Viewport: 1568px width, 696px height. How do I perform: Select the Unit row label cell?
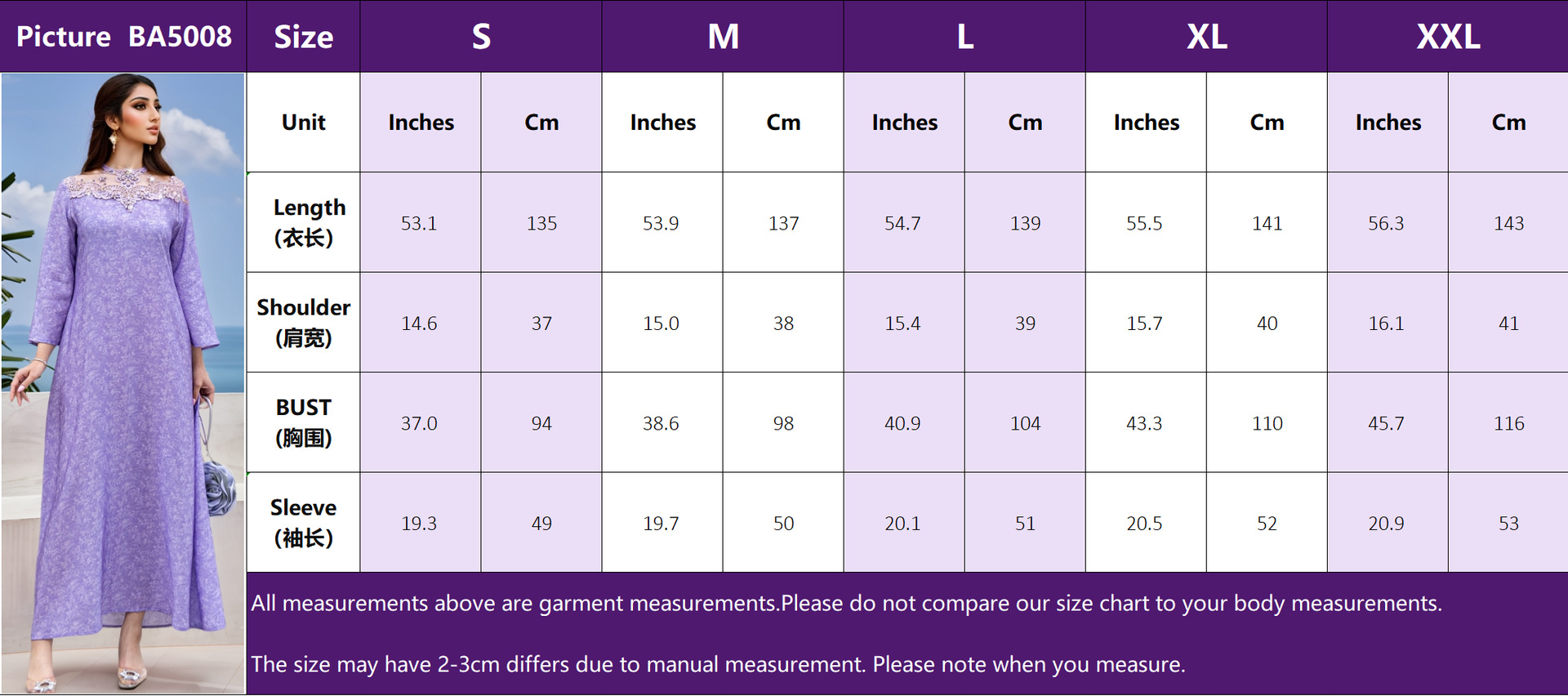click(x=303, y=123)
